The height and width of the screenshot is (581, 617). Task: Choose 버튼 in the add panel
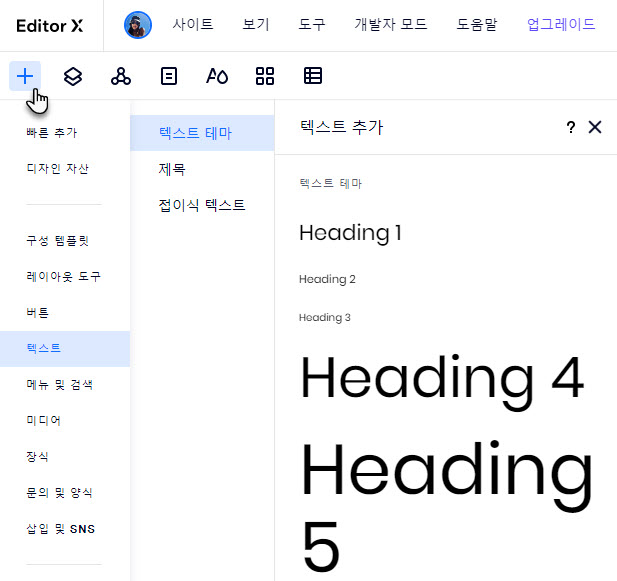(x=37, y=312)
